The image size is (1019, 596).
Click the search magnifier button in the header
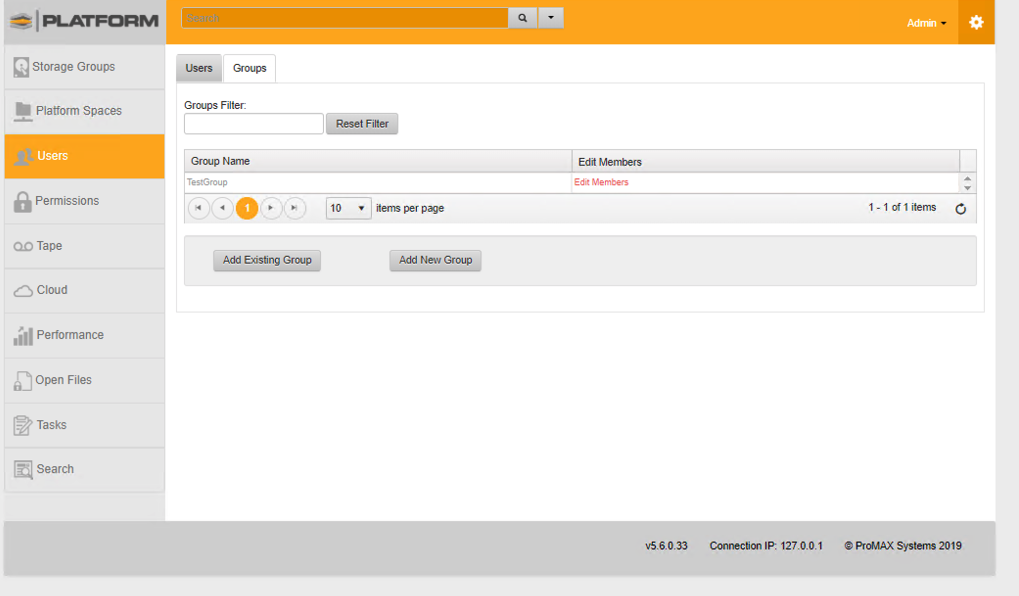522,18
